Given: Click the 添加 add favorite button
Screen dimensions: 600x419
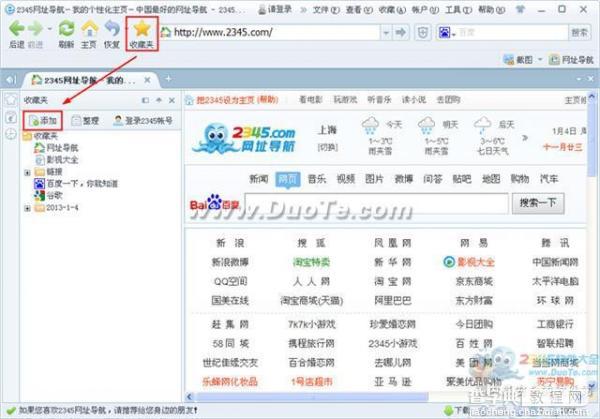Looking at the screenshot, I should (x=43, y=121).
